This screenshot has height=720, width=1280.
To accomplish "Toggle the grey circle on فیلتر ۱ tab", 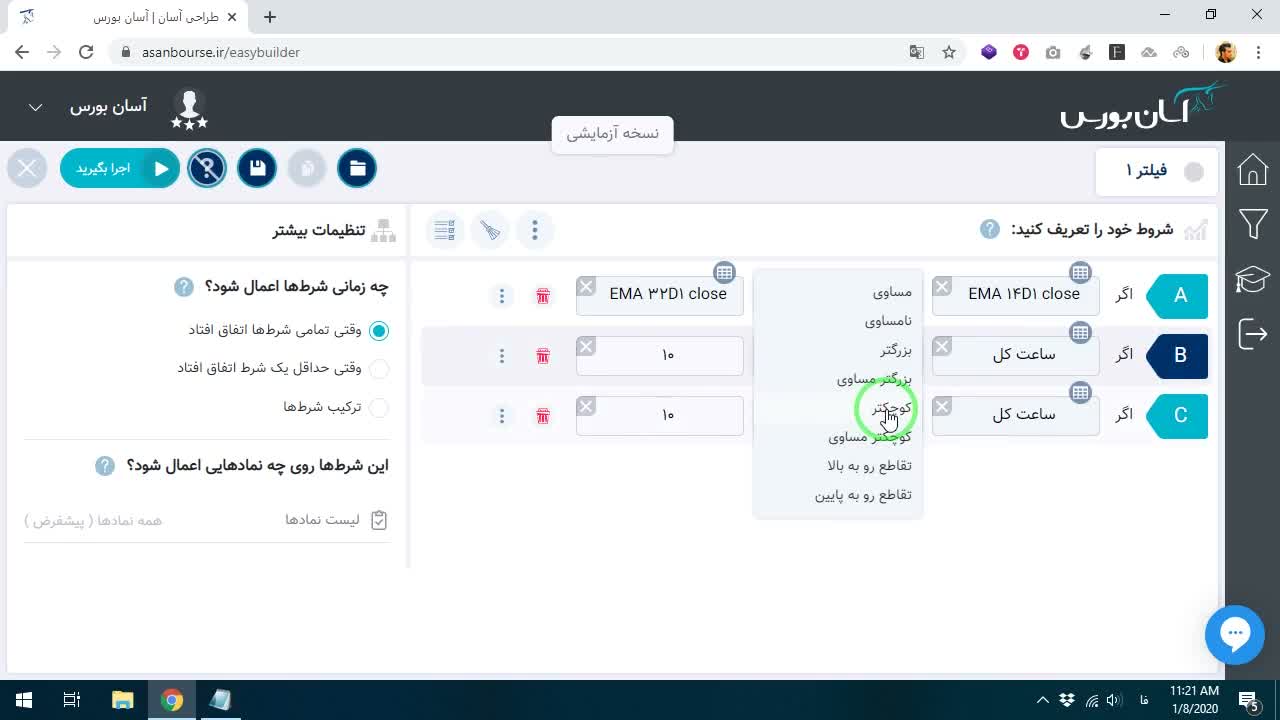I will (1194, 172).
